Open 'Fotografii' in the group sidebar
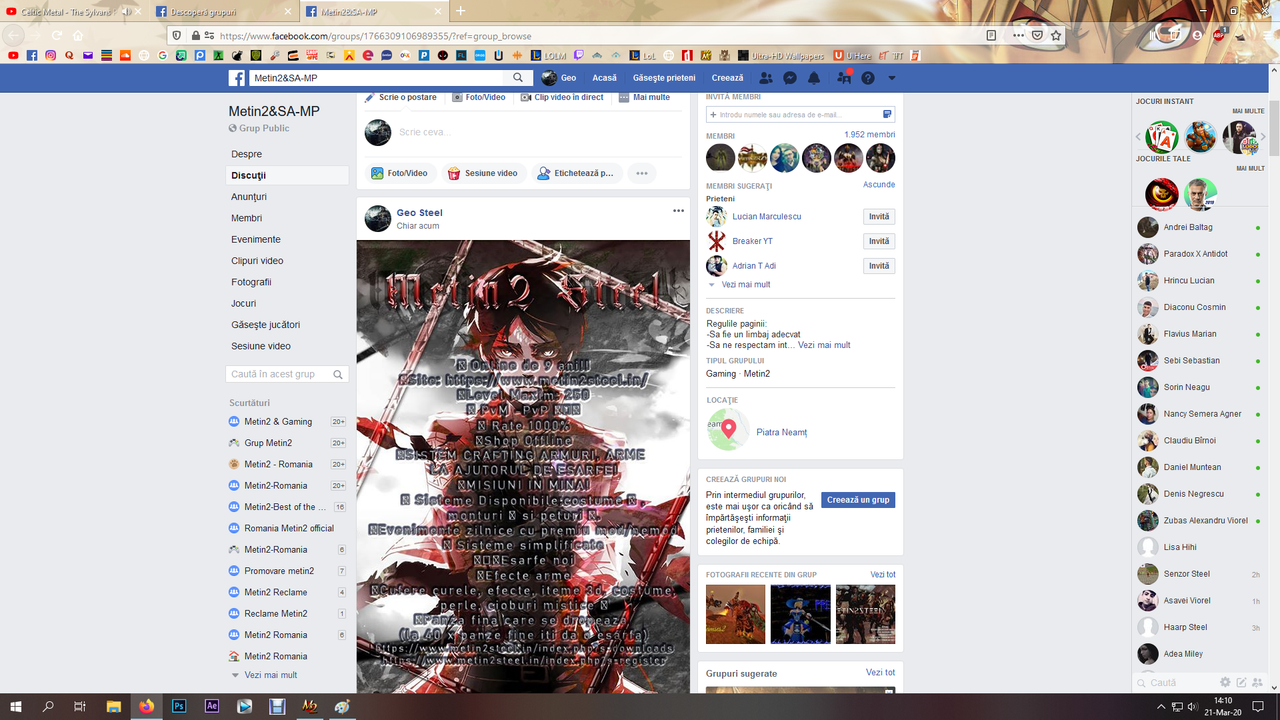1280x720 pixels. [251, 282]
